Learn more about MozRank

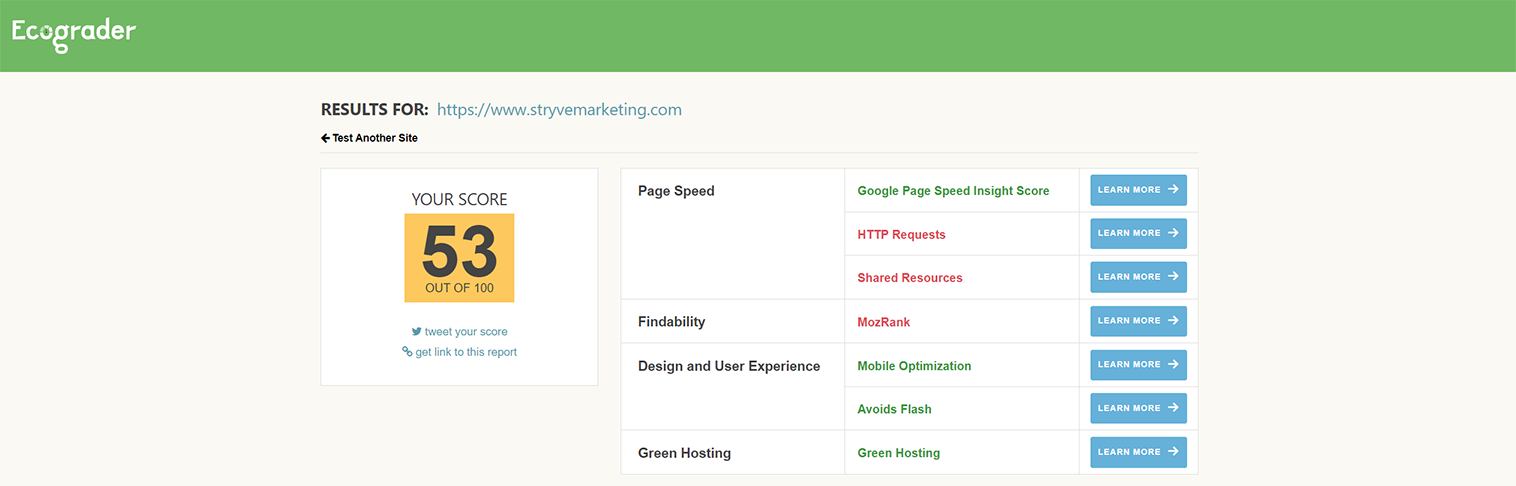1138,321
